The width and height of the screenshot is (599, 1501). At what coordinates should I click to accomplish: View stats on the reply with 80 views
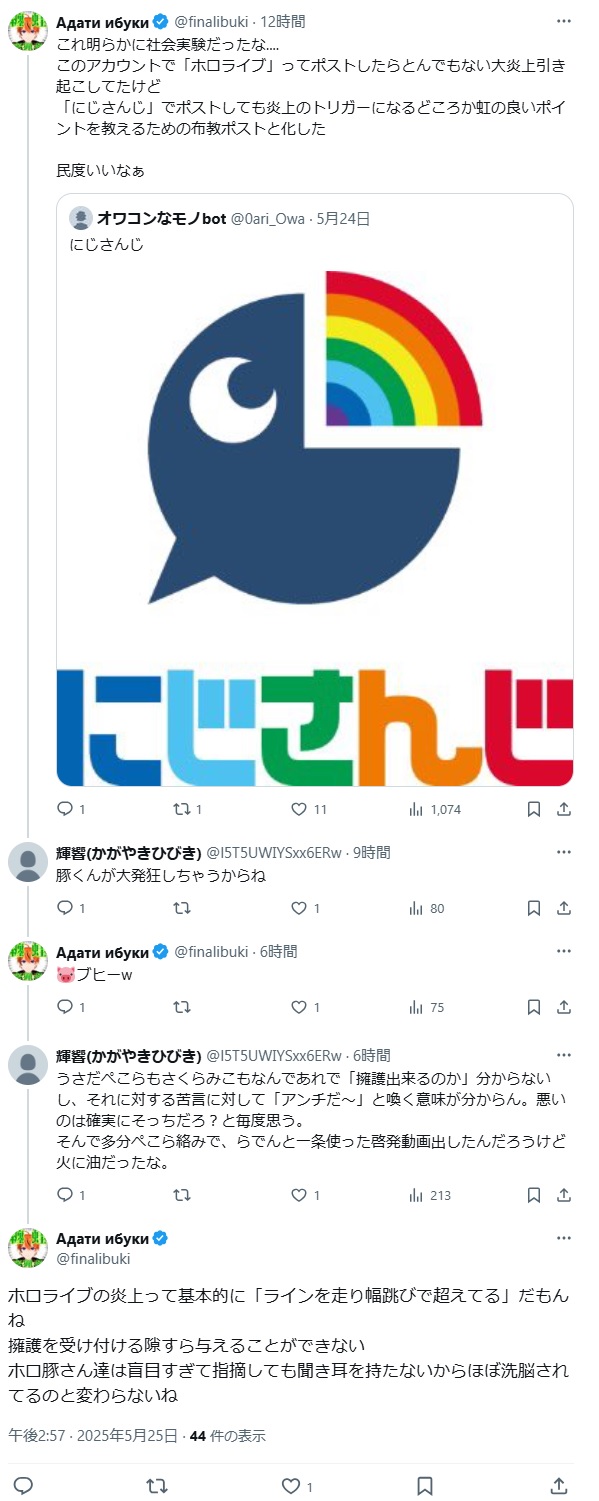(427, 908)
